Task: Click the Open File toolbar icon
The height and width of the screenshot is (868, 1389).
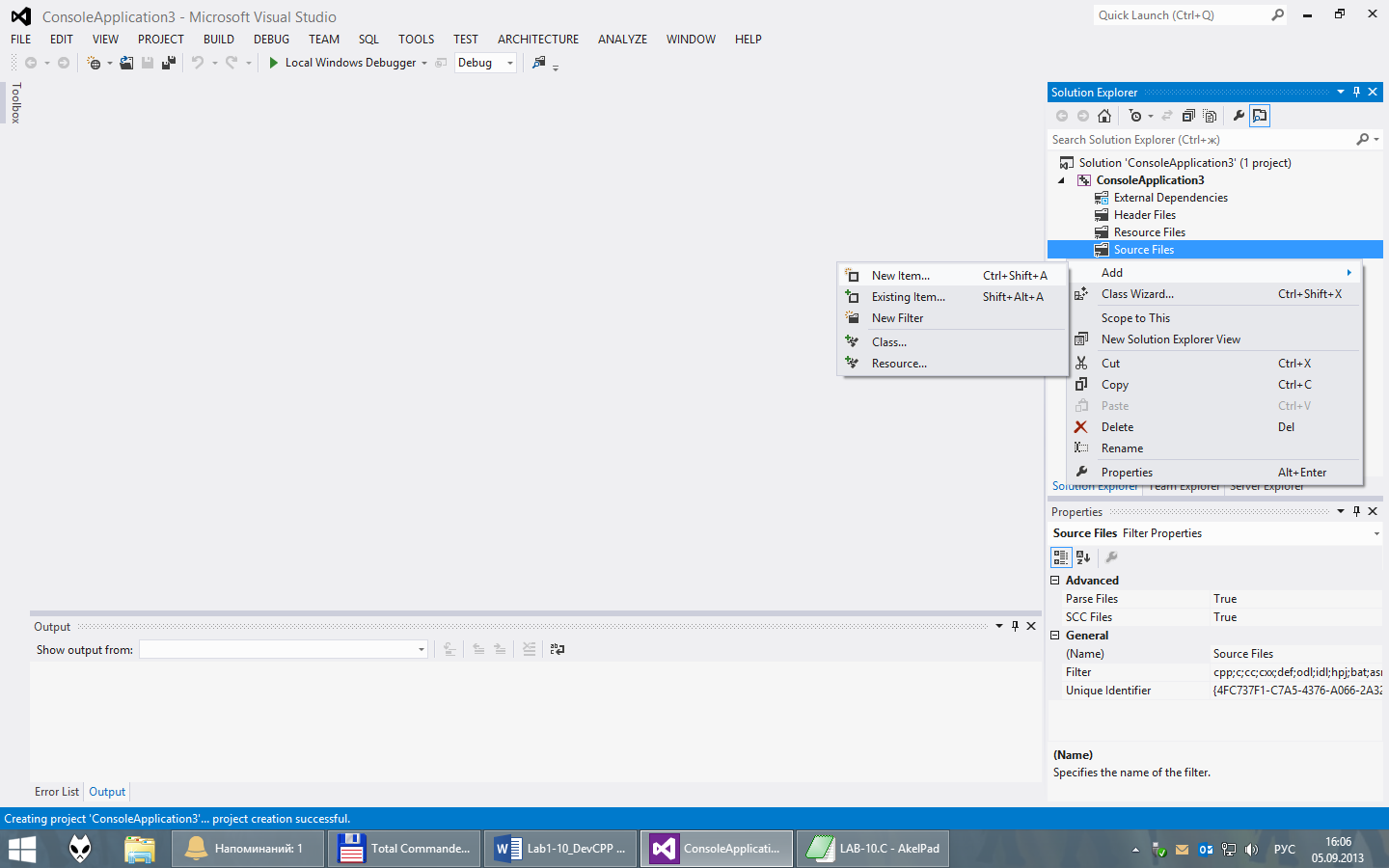Action: pyautogui.click(x=126, y=63)
